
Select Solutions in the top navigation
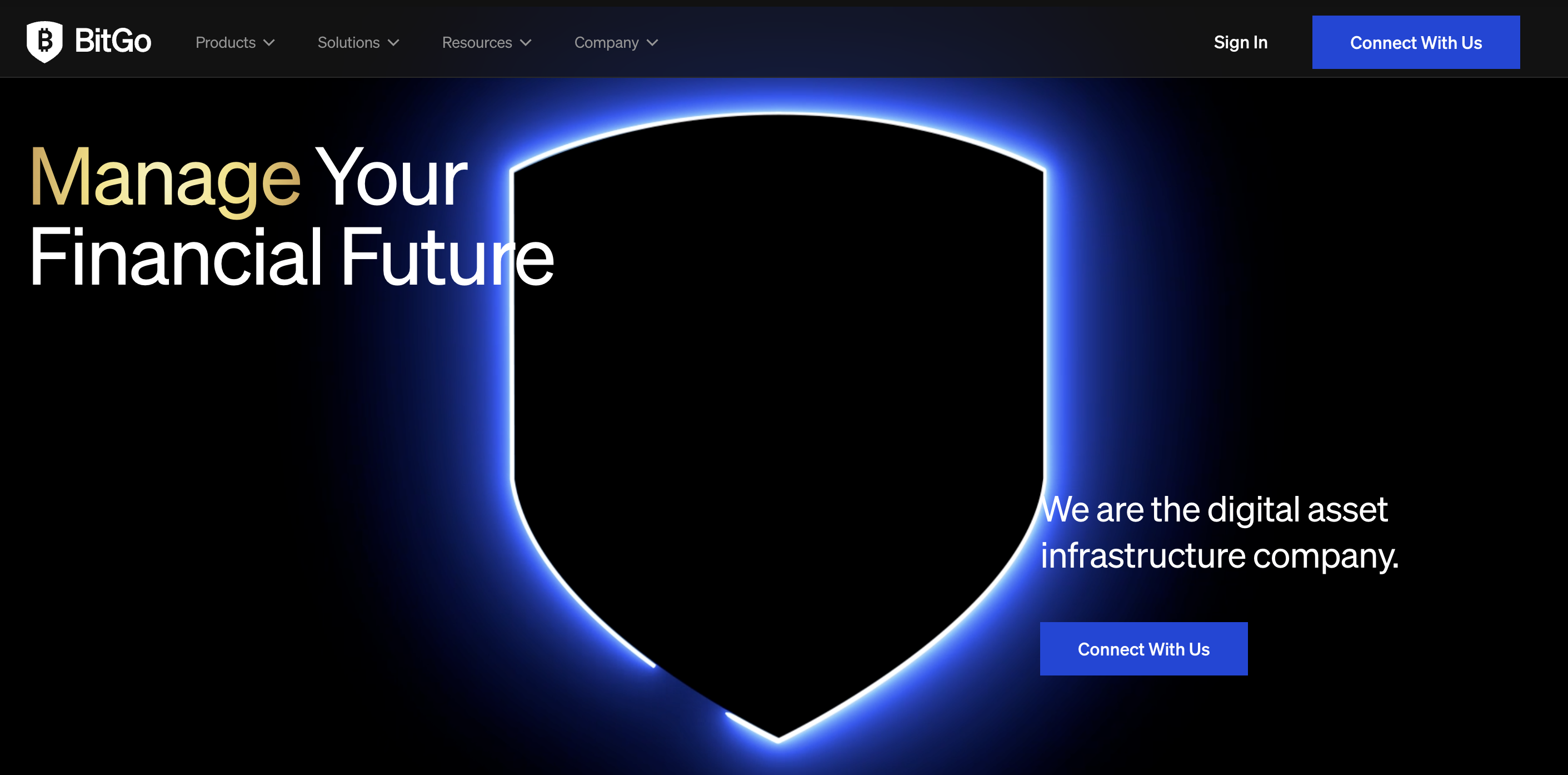click(348, 43)
